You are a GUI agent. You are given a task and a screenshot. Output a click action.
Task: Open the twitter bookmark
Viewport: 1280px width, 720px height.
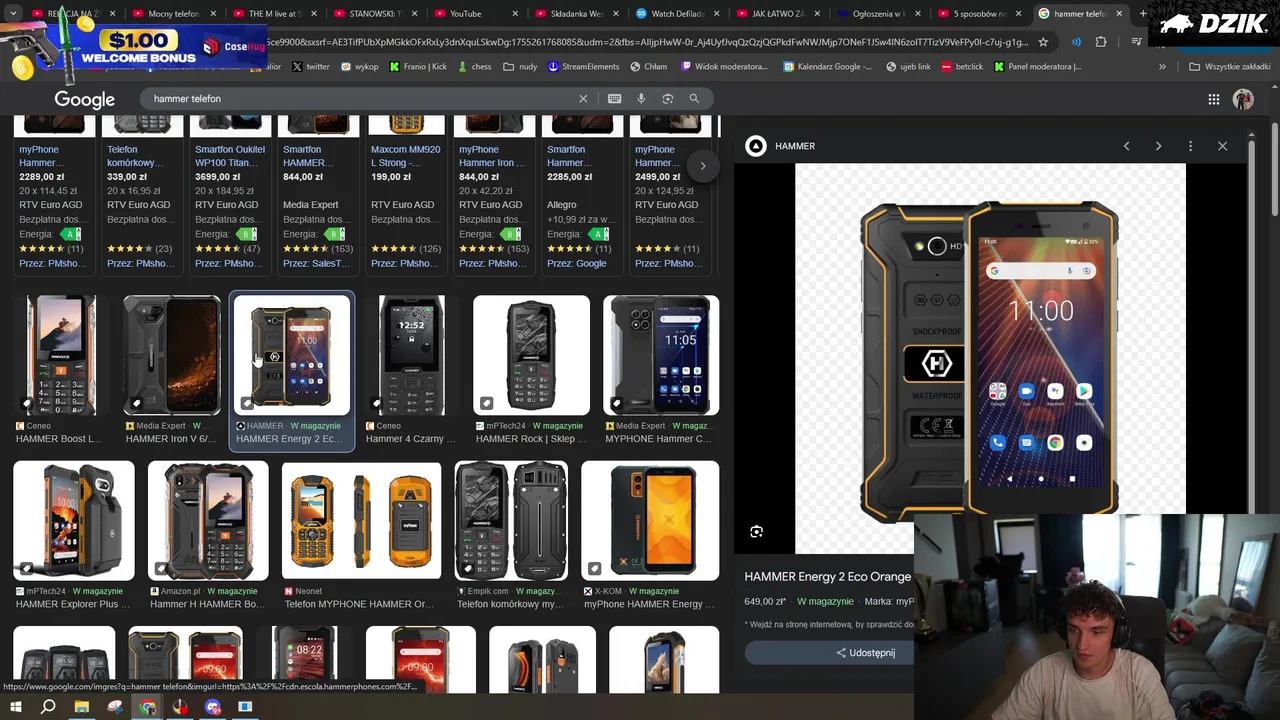[x=311, y=67]
